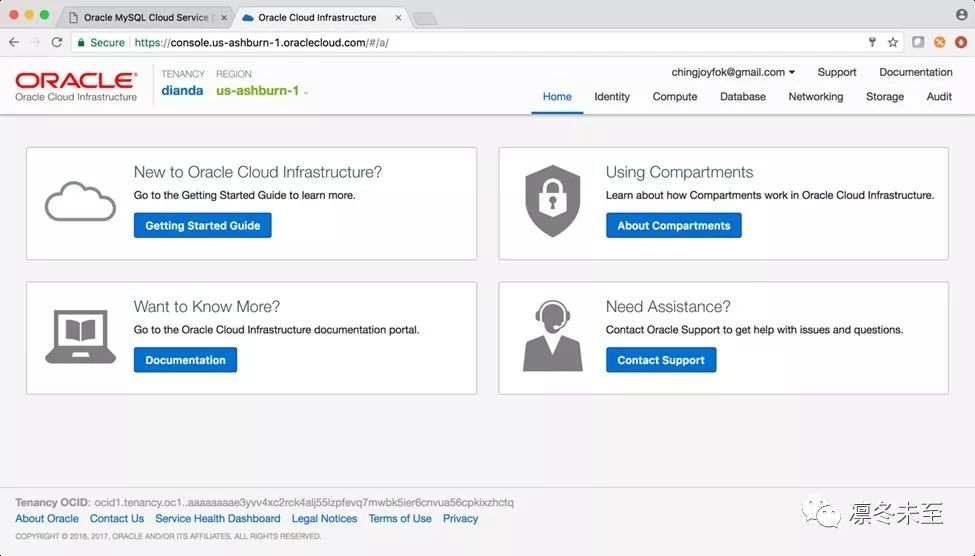Click the About Compartments button
This screenshot has height=556, width=975.
tap(673, 226)
